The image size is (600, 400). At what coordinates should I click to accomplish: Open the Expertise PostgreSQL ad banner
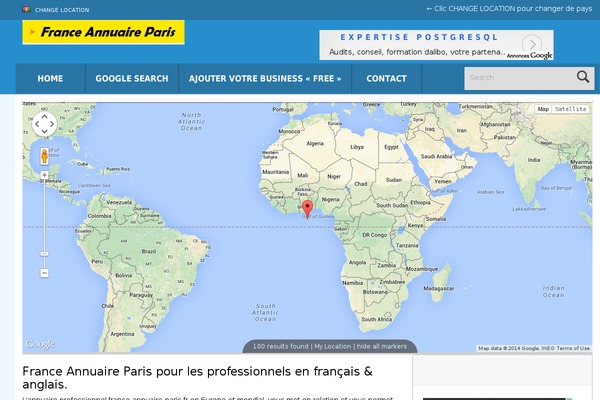(x=436, y=45)
